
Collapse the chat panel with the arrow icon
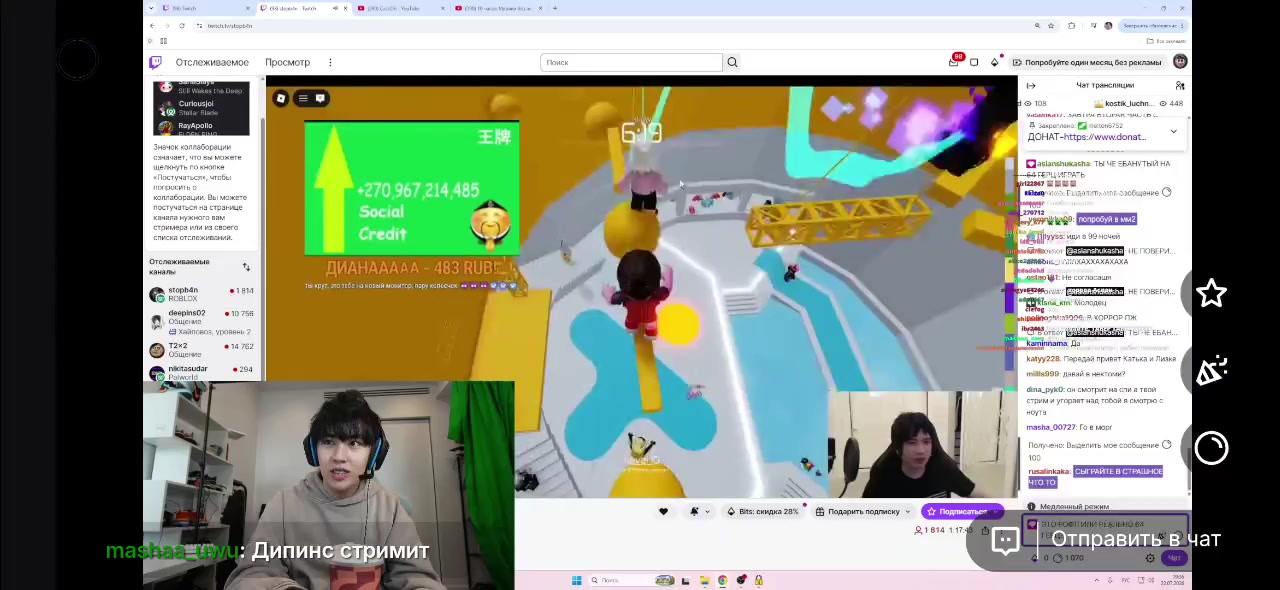(1031, 85)
